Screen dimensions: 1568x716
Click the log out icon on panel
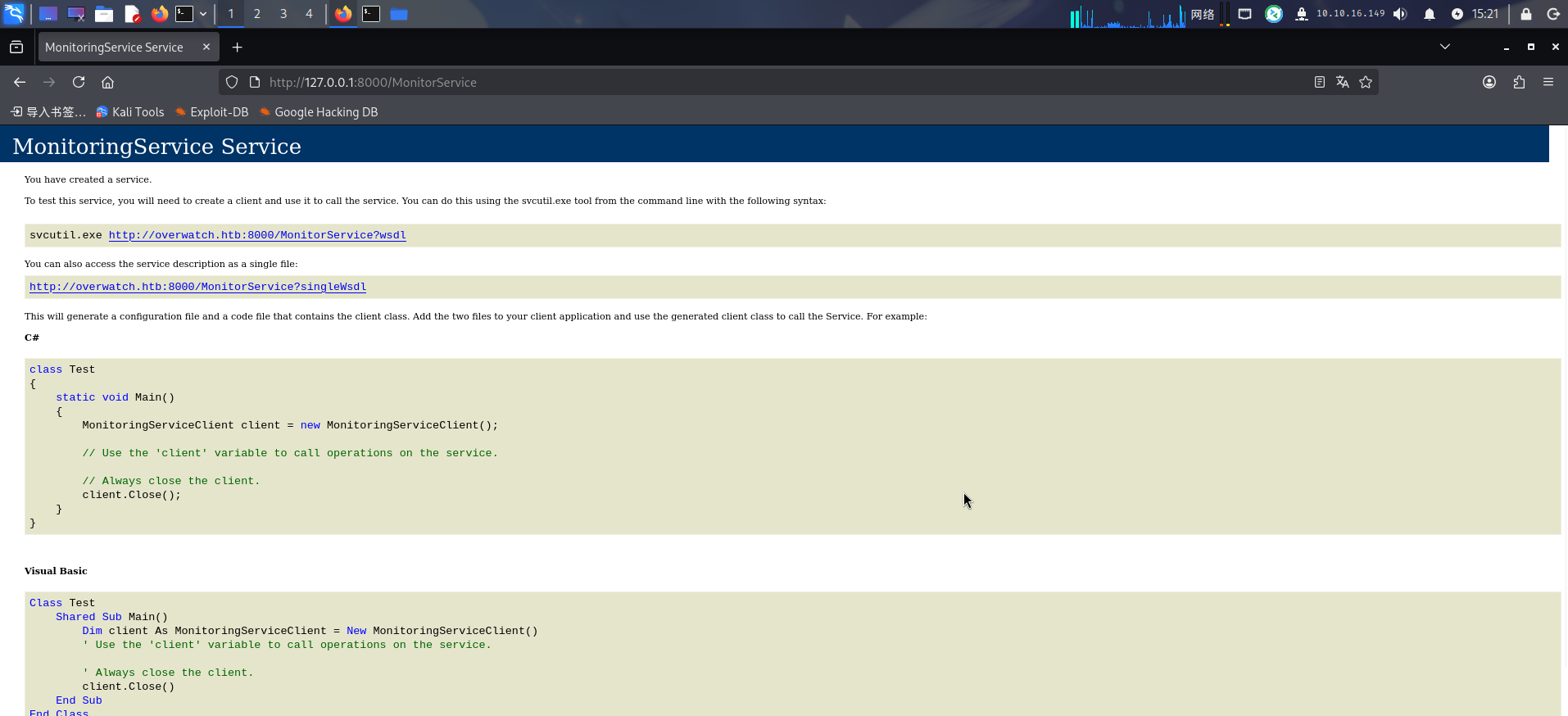click(x=1553, y=14)
